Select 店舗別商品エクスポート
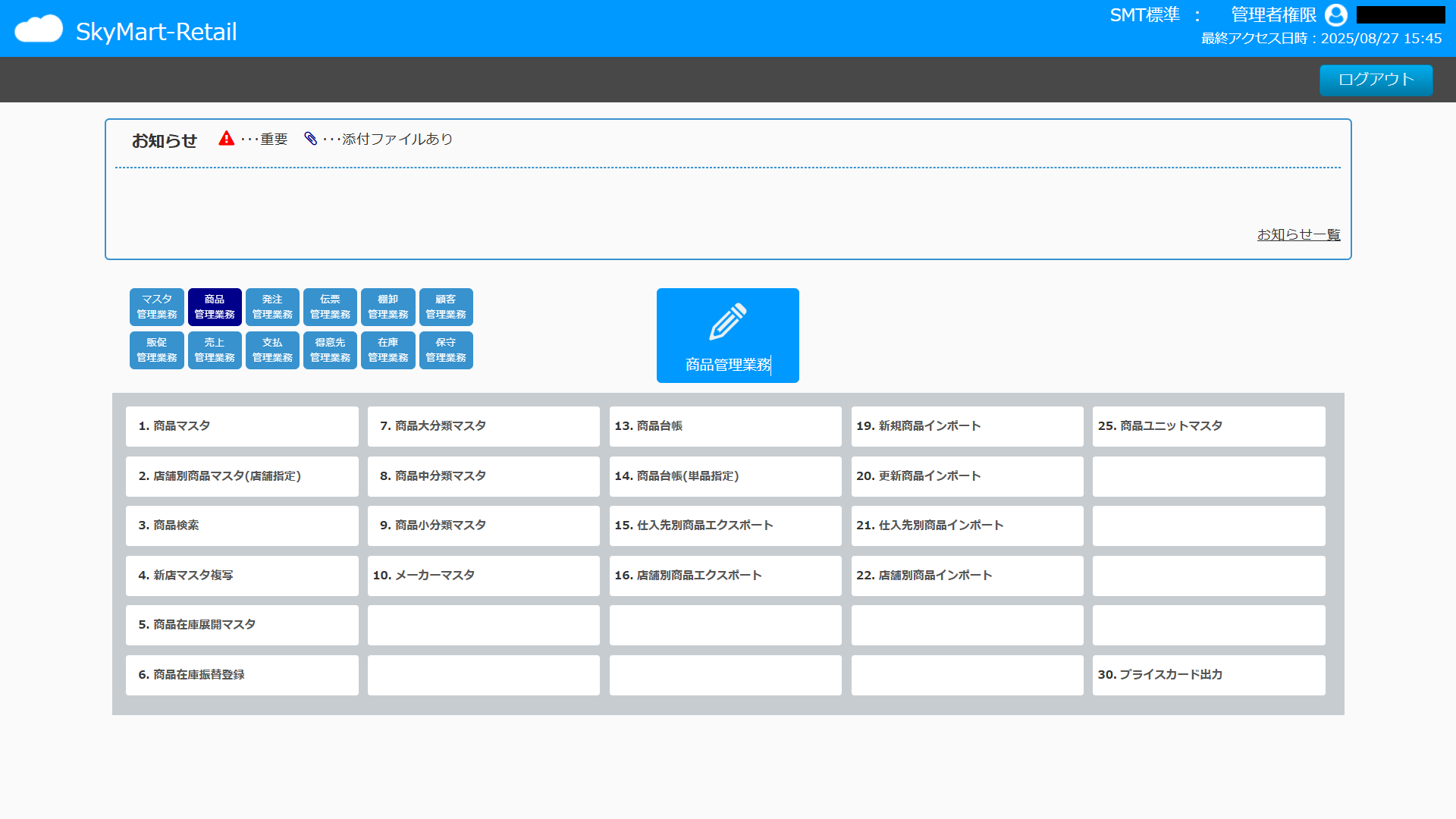Viewport: 1456px width, 819px height. [725, 576]
